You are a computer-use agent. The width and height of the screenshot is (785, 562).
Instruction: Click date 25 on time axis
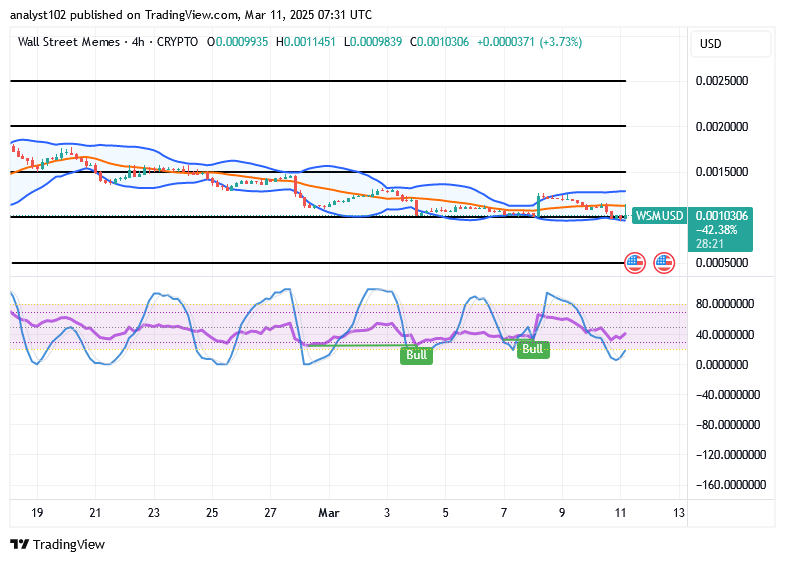click(212, 513)
